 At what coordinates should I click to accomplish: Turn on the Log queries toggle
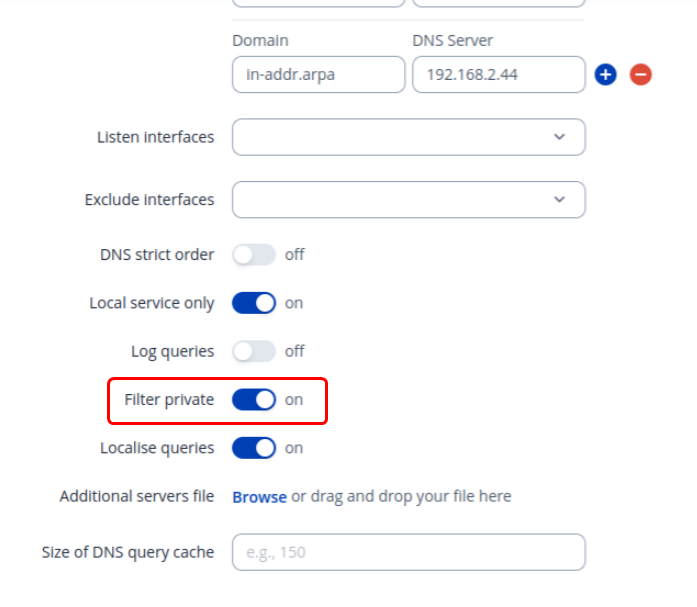(x=254, y=351)
